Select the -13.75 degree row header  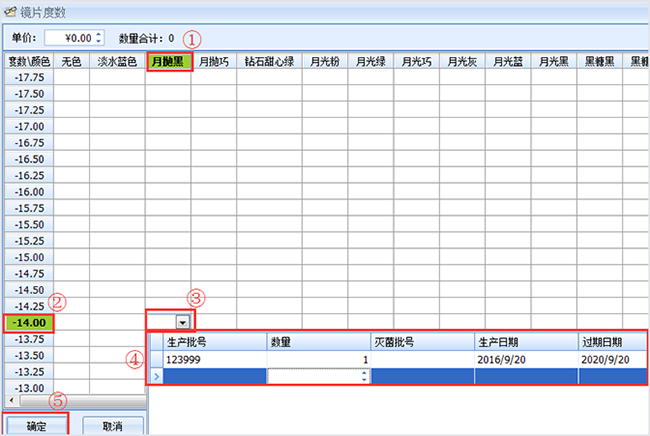click(x=29, y=339)
